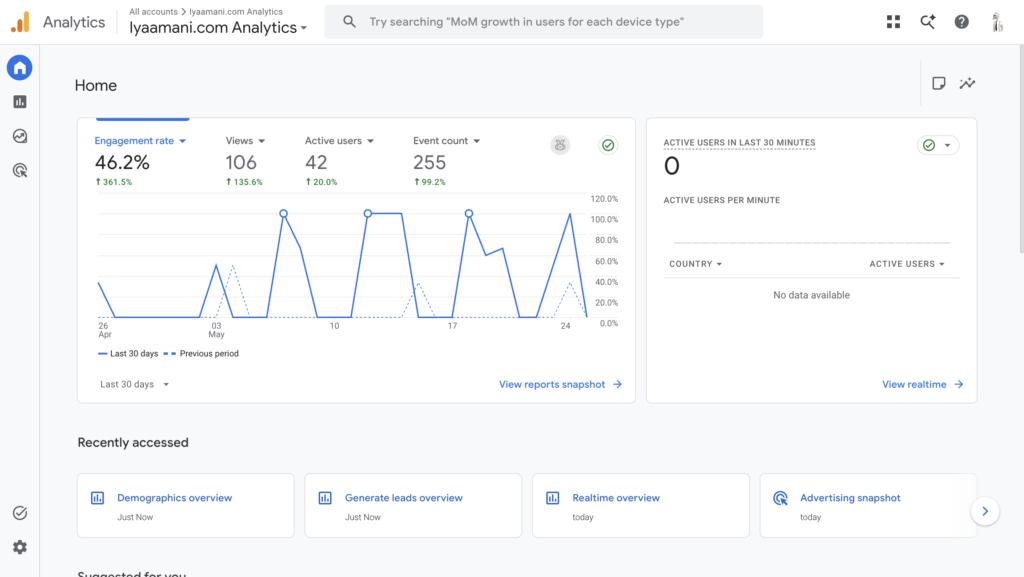The width and height of the screenshot is (1024, 577).
Task: Click the 'Active users per minute' label
Action: 722,200
